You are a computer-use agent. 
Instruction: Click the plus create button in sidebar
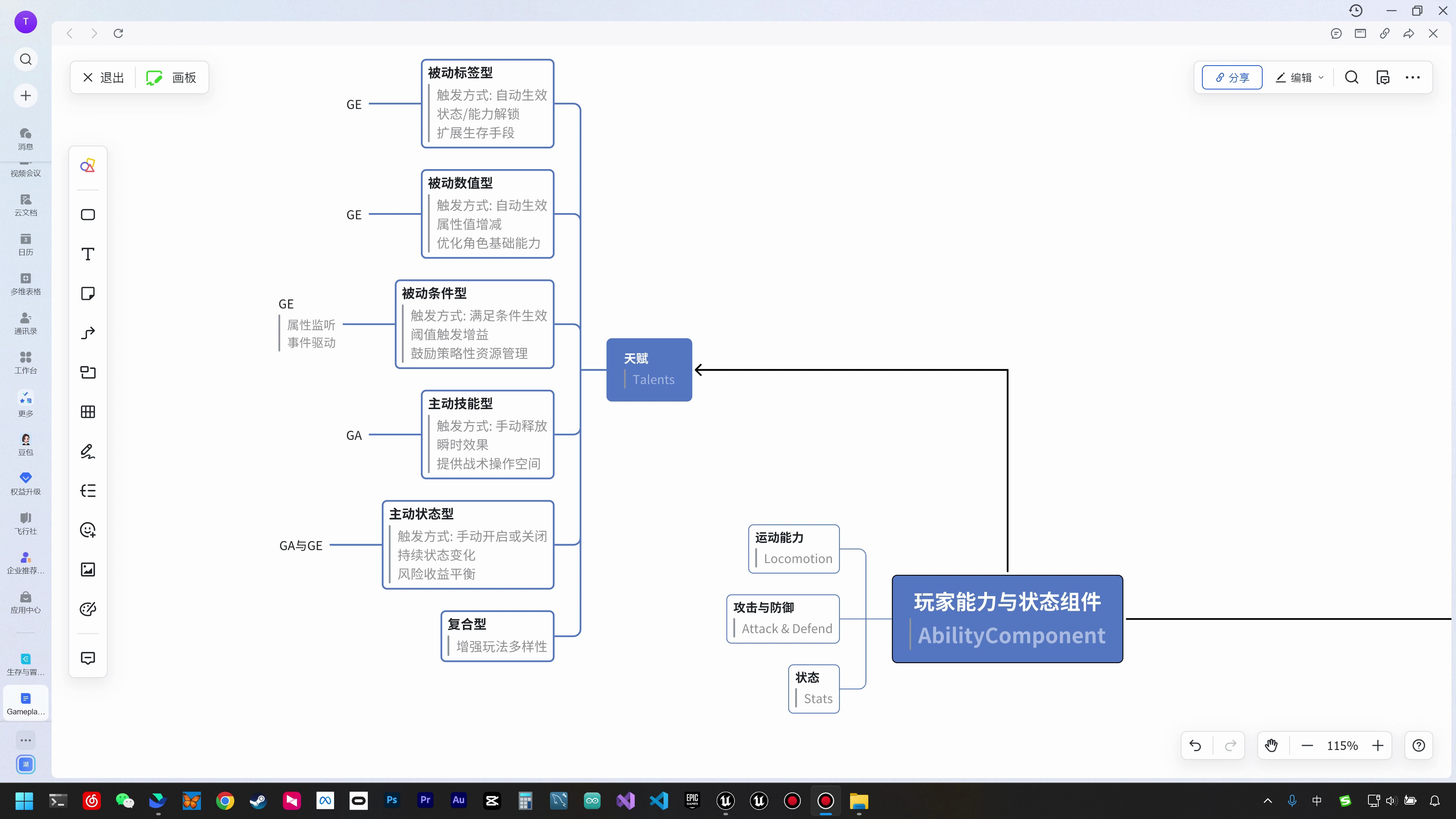click(x=25, y=96)
